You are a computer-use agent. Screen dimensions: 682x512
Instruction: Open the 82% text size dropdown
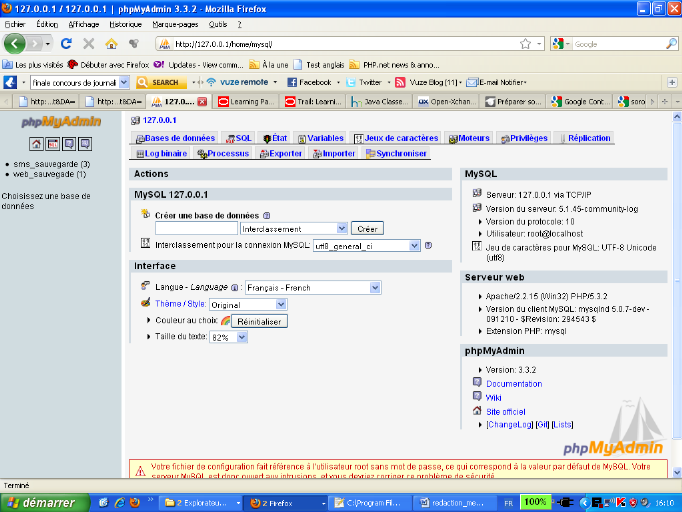point(229,337)
